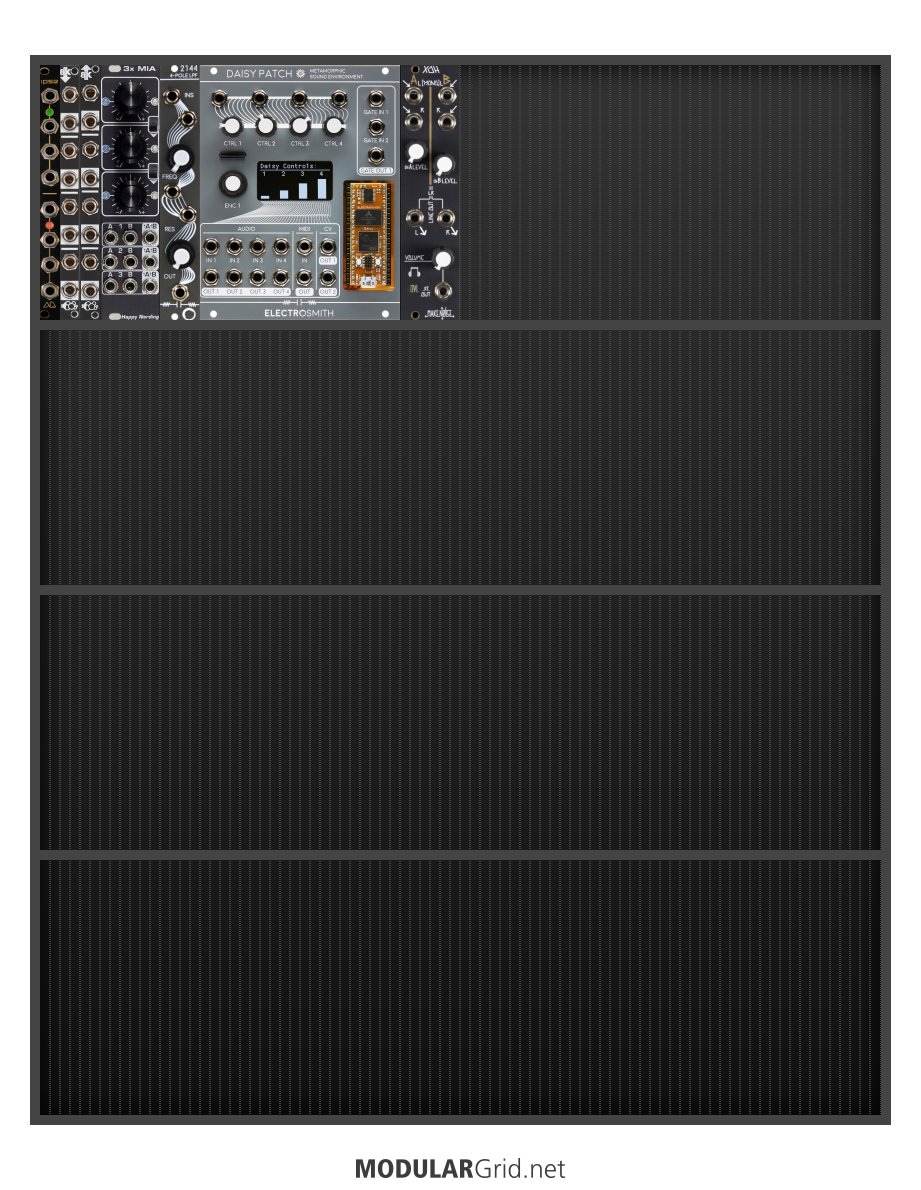Click the VOLUME knob on XOH module
The height and width of the screenshot is (1190, 921).
[x=442, y=260]
